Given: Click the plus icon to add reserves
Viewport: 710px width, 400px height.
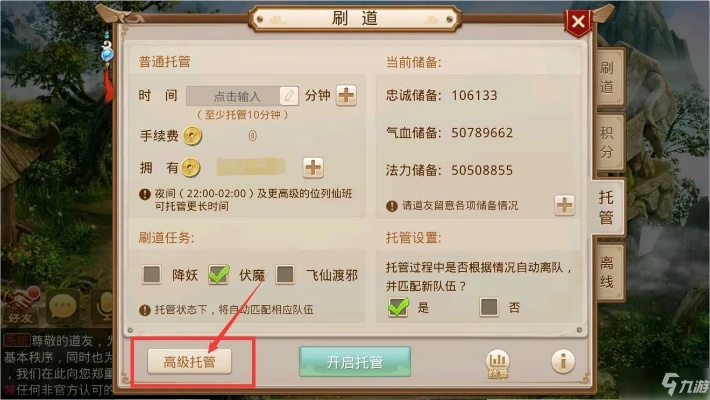Looking at the screenshot, I should (564, 205).
